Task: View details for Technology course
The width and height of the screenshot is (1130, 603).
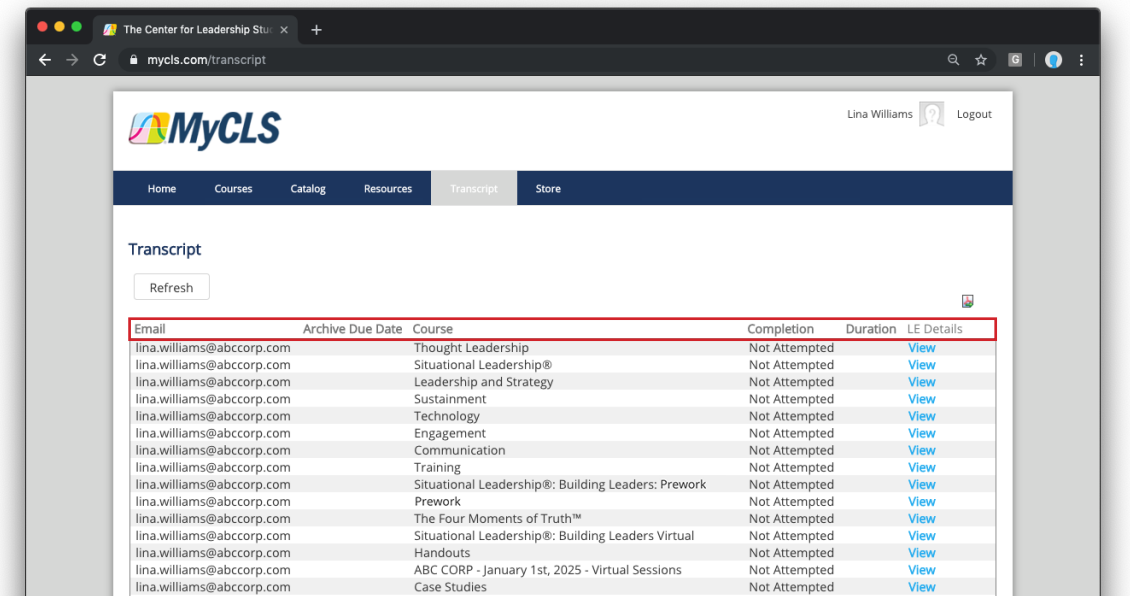Action: pyautogui.click(x=922, y=416)
